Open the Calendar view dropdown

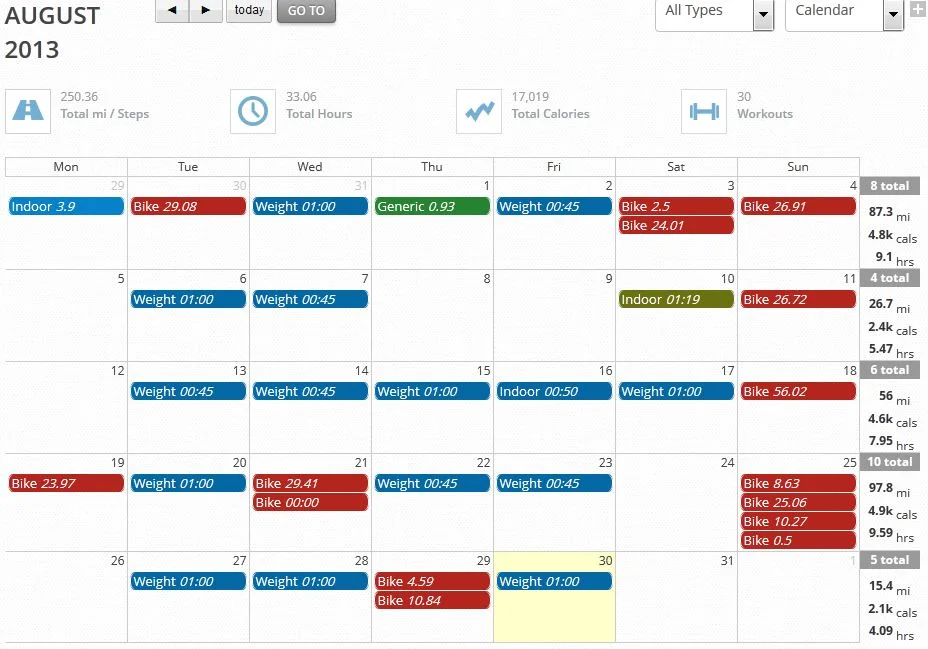click(844, 14)
